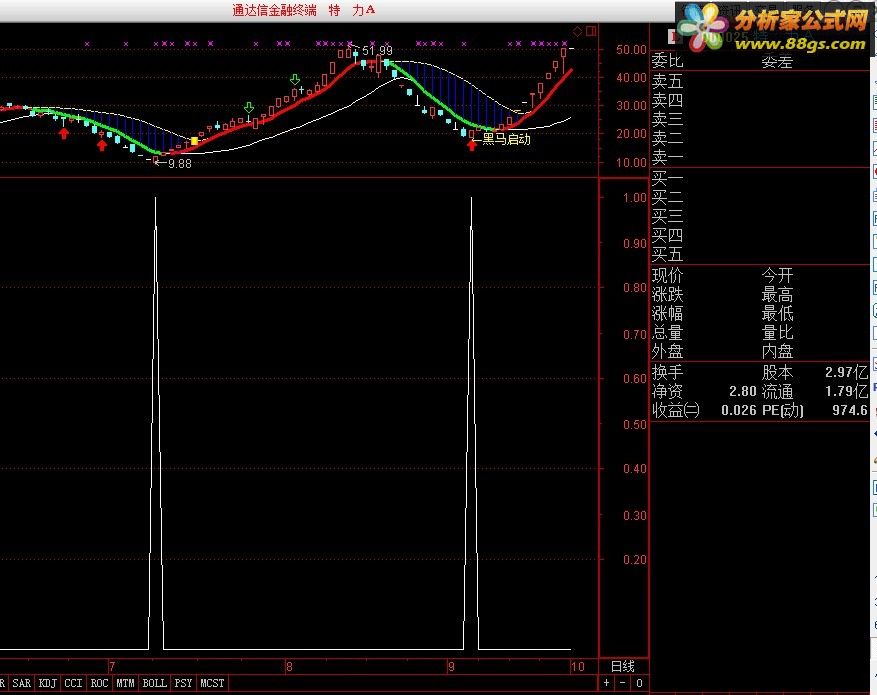
Task: Click the 量比 label
Action: (777, 333)
